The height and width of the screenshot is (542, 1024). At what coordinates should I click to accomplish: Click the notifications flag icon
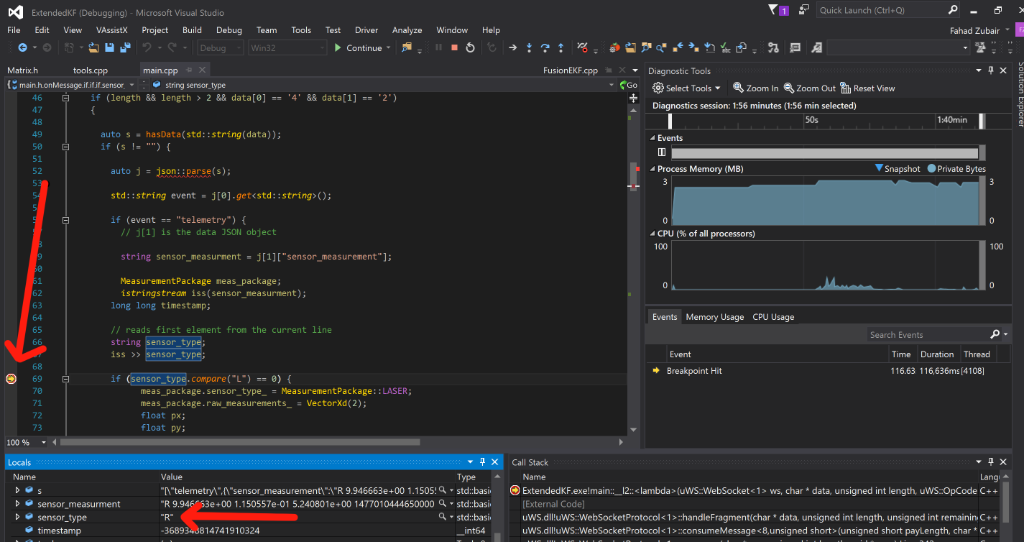tap(774, 10)
